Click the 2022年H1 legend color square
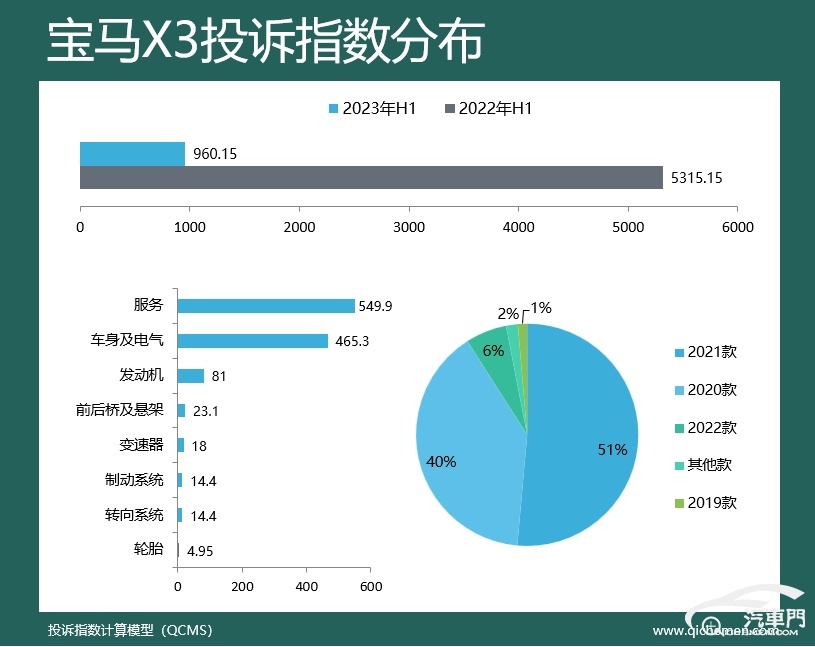This screenshot has width=815, height=647. click(450, 109)
